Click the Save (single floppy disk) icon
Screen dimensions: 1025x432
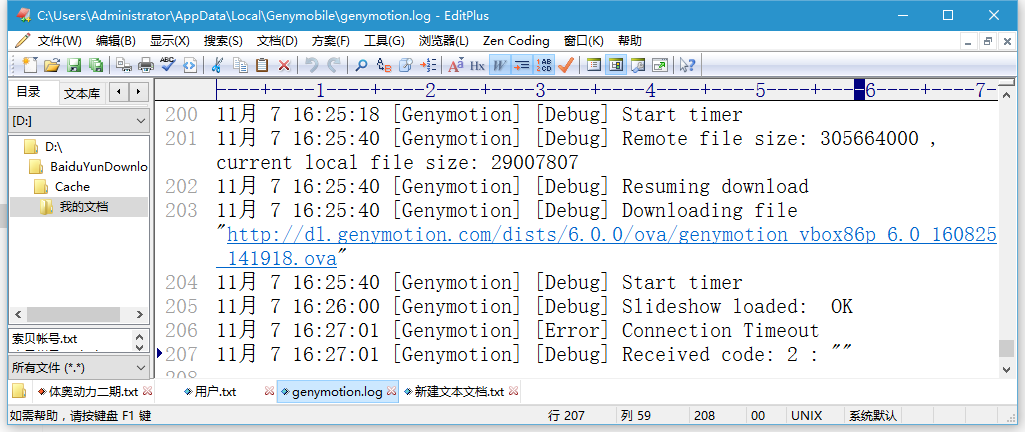(74, 65)
